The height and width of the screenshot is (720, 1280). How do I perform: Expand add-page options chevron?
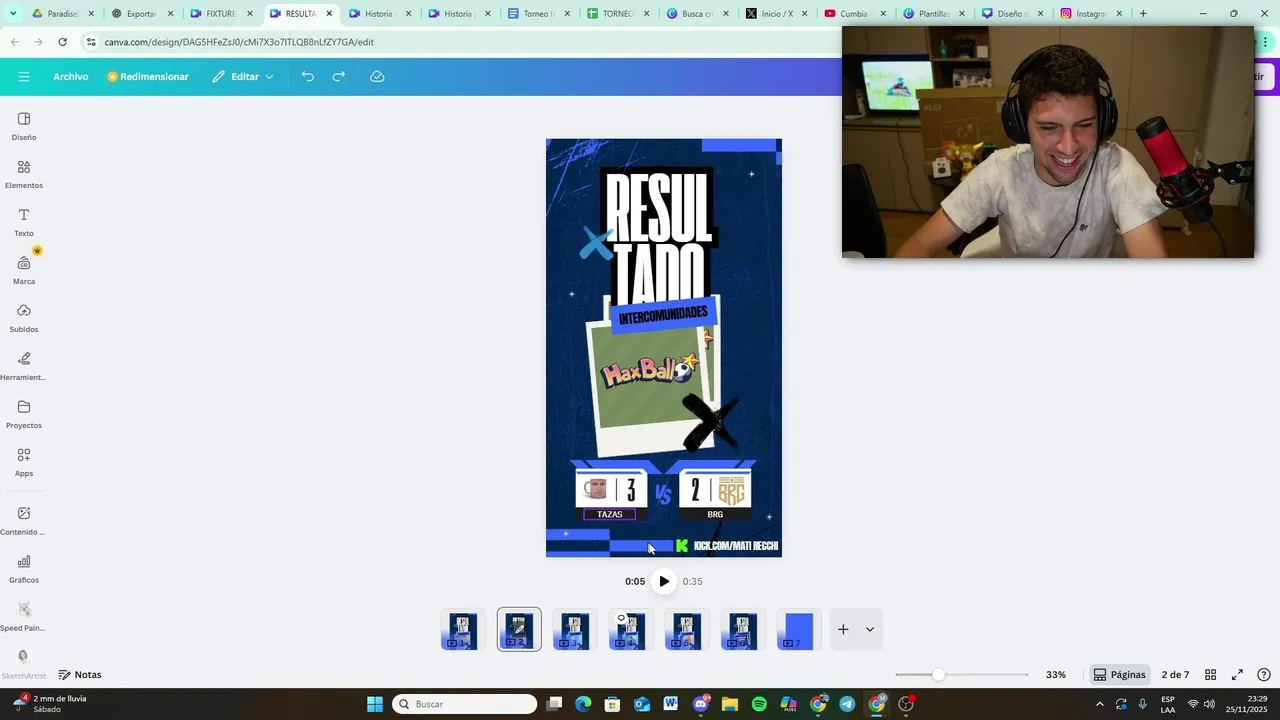[x=870, y=629]
